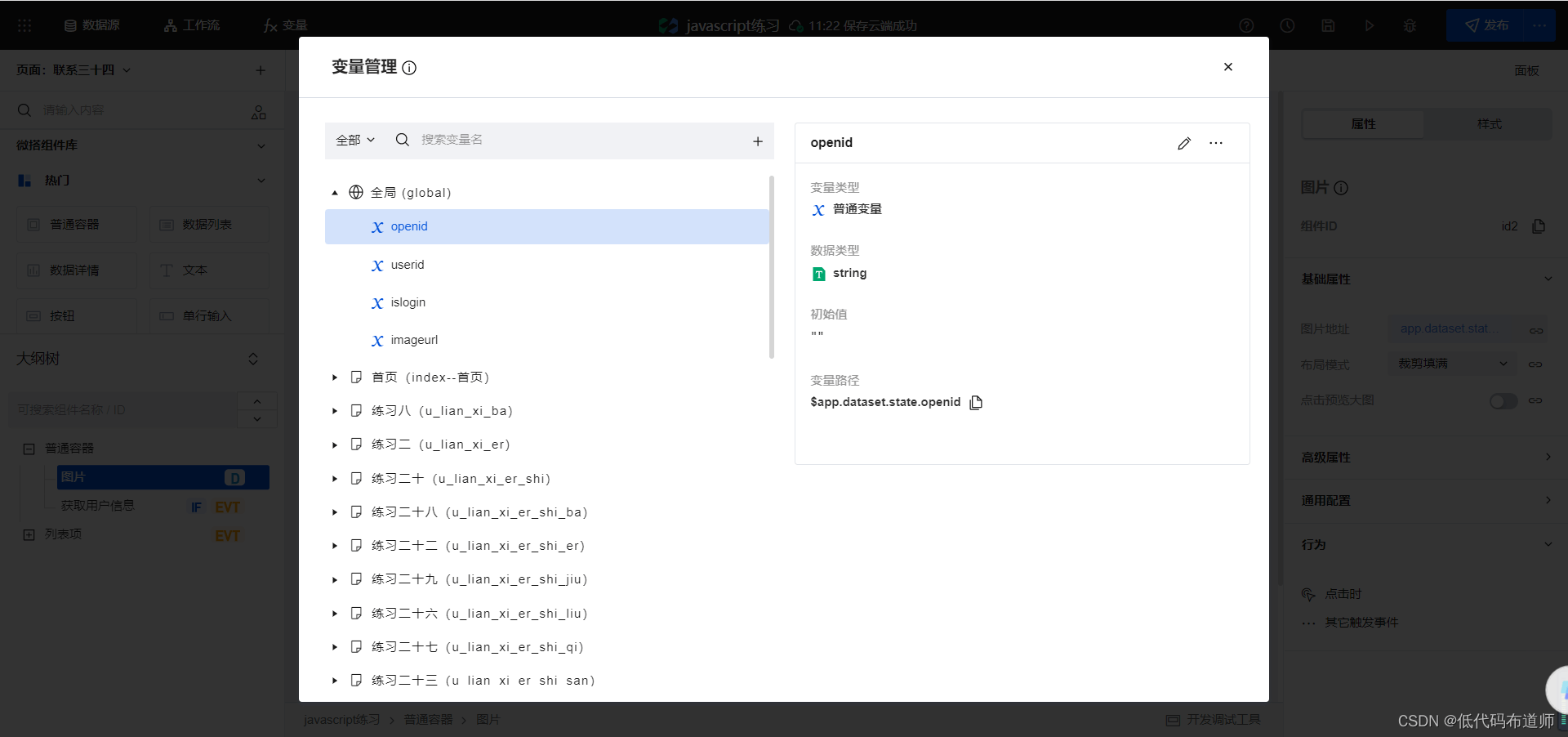Collapse the 全局 (global) tree node
The height and width of the screenshot is (737, 1568).
(335, 193)
